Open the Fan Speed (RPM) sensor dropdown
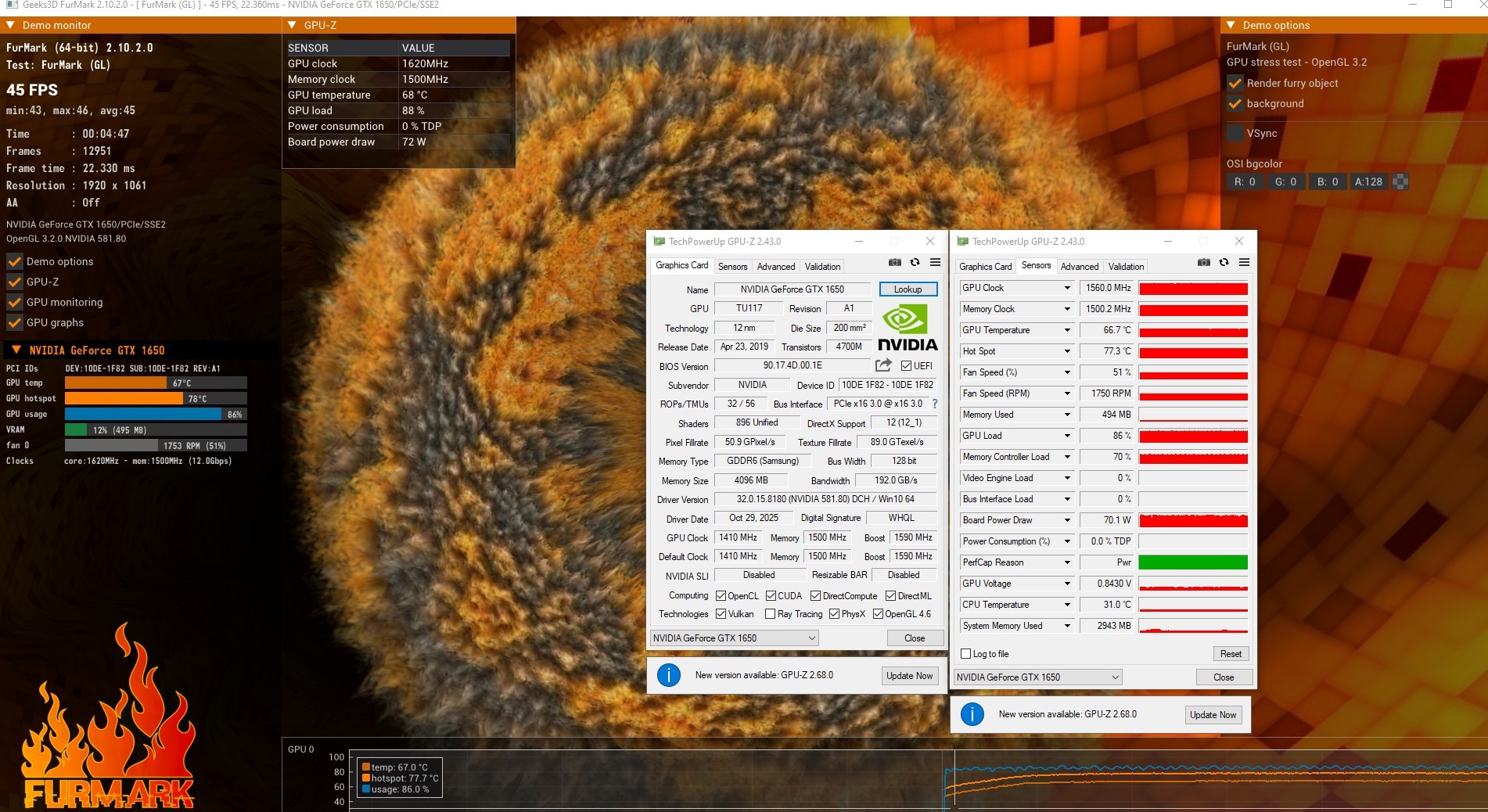Image resolution: width=1488 pixels, height=812 pixels. click(x=1067, y=393)
